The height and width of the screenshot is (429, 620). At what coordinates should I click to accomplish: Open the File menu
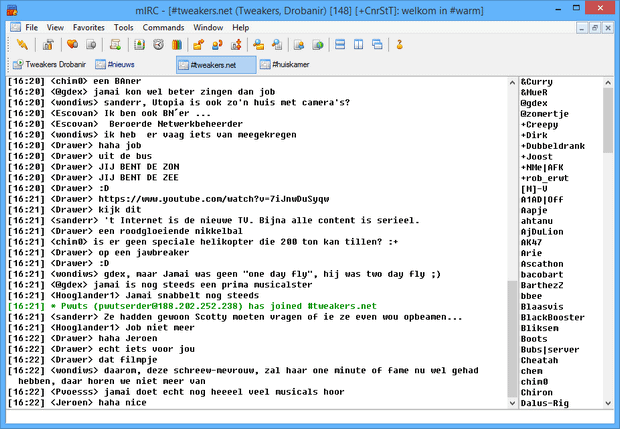point(32,28)
